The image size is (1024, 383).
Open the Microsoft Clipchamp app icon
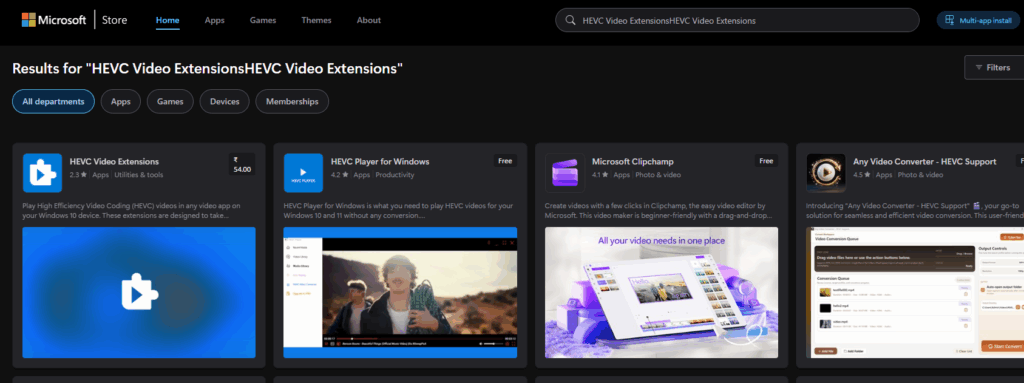tap(565, 173)
